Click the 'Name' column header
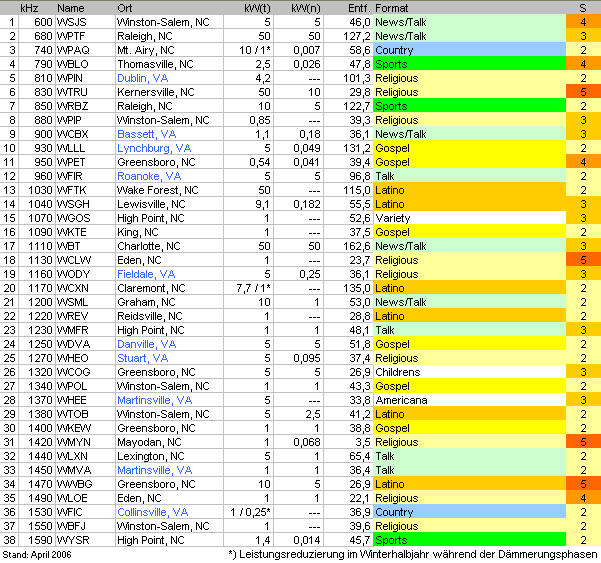This screenshot has height=563, width=601. [71, 8]
